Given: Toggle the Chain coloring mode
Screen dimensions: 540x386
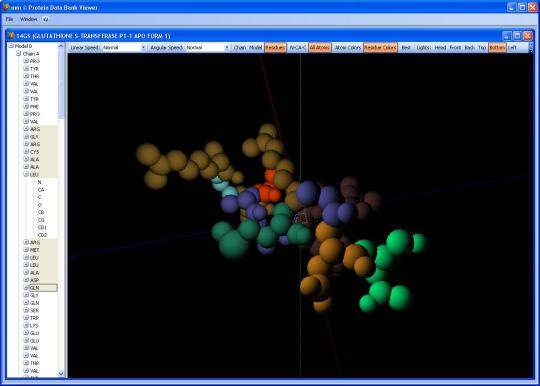Looking at the screenshot, I should [239, 48].
